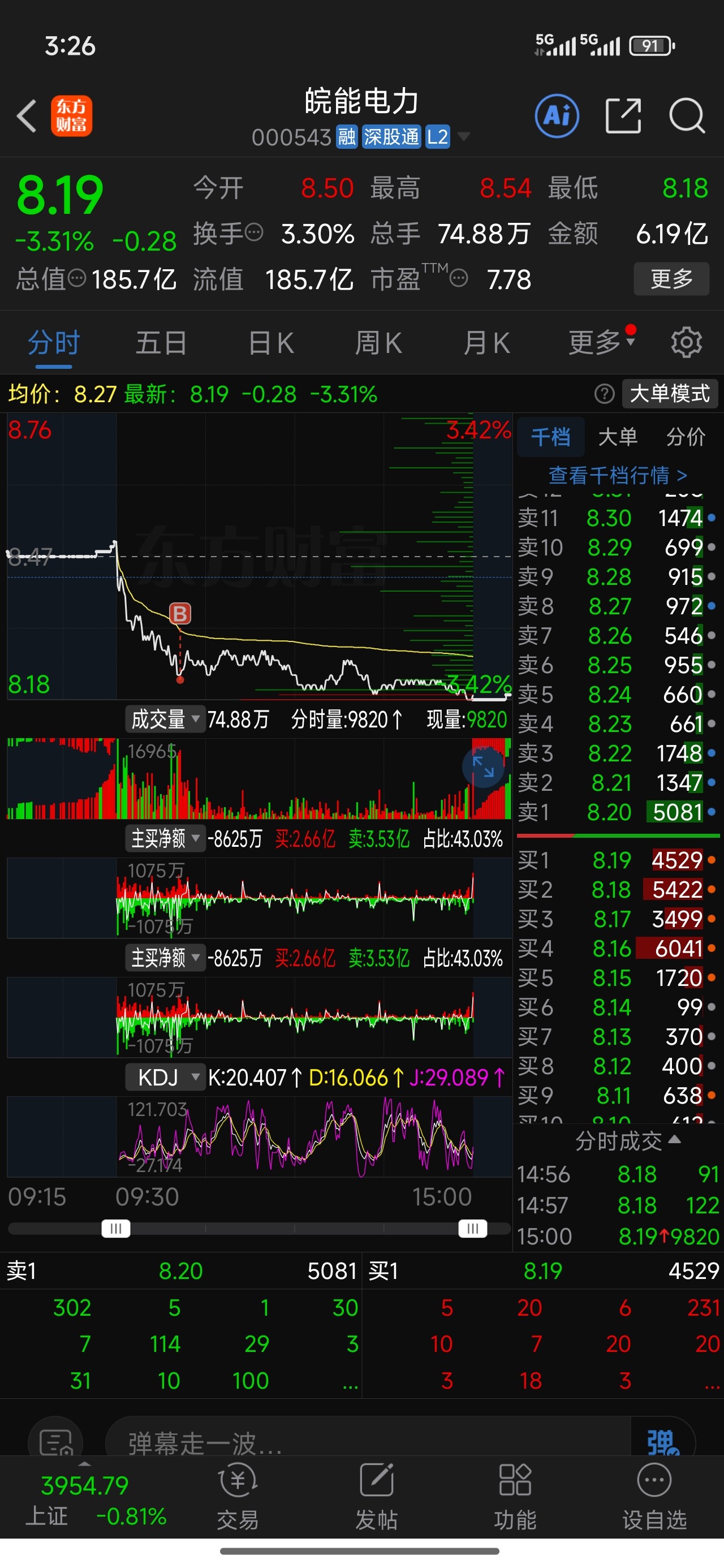Tap the 卖11 8.30 row with 1474
Screen dimensions: 724x1568
[x=618, y=518]
